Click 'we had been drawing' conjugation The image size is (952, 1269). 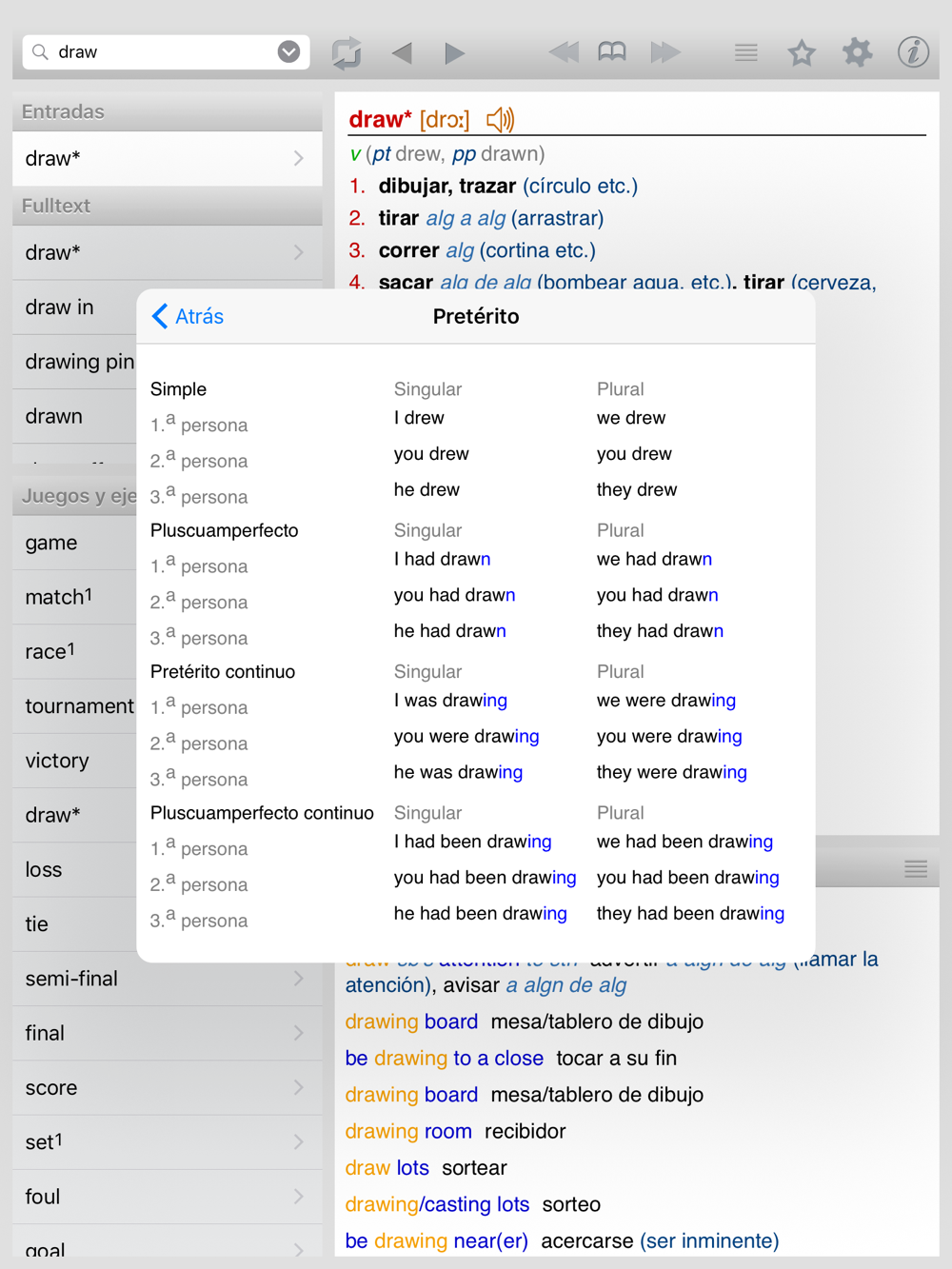[x=684, y=842]
